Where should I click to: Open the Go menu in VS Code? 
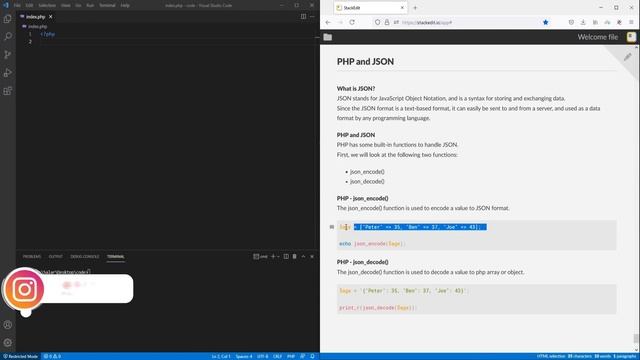click(78, 5)
